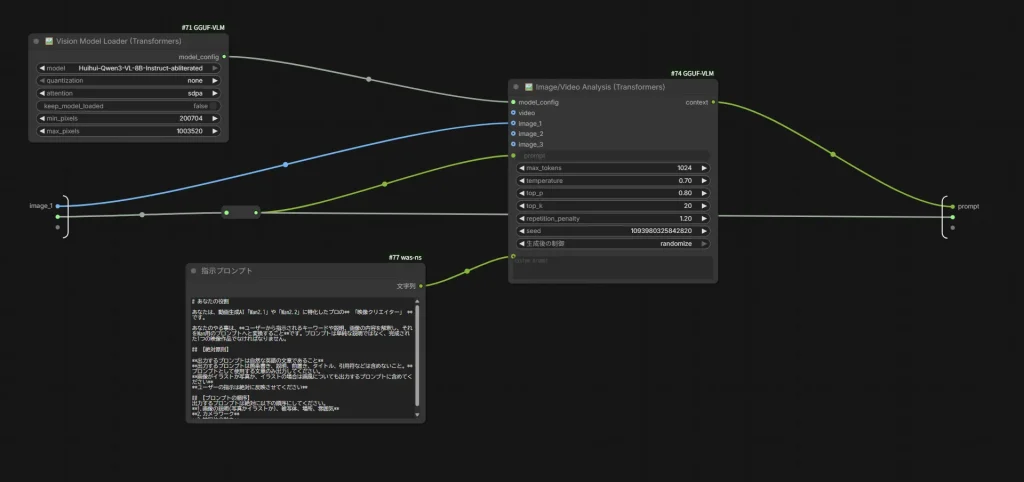Click the video input port

tap(513, 113)
